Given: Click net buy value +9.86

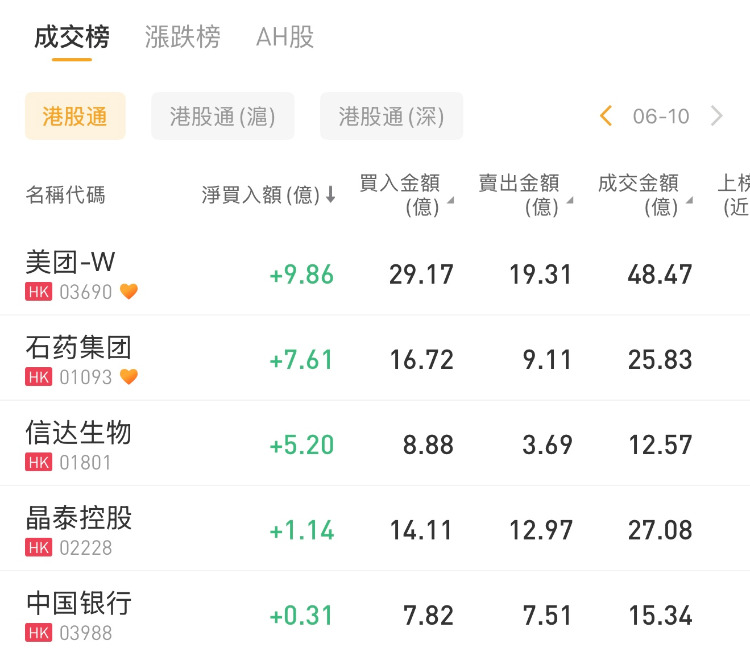Looking at the screenshot, I should tap(301, 275).
